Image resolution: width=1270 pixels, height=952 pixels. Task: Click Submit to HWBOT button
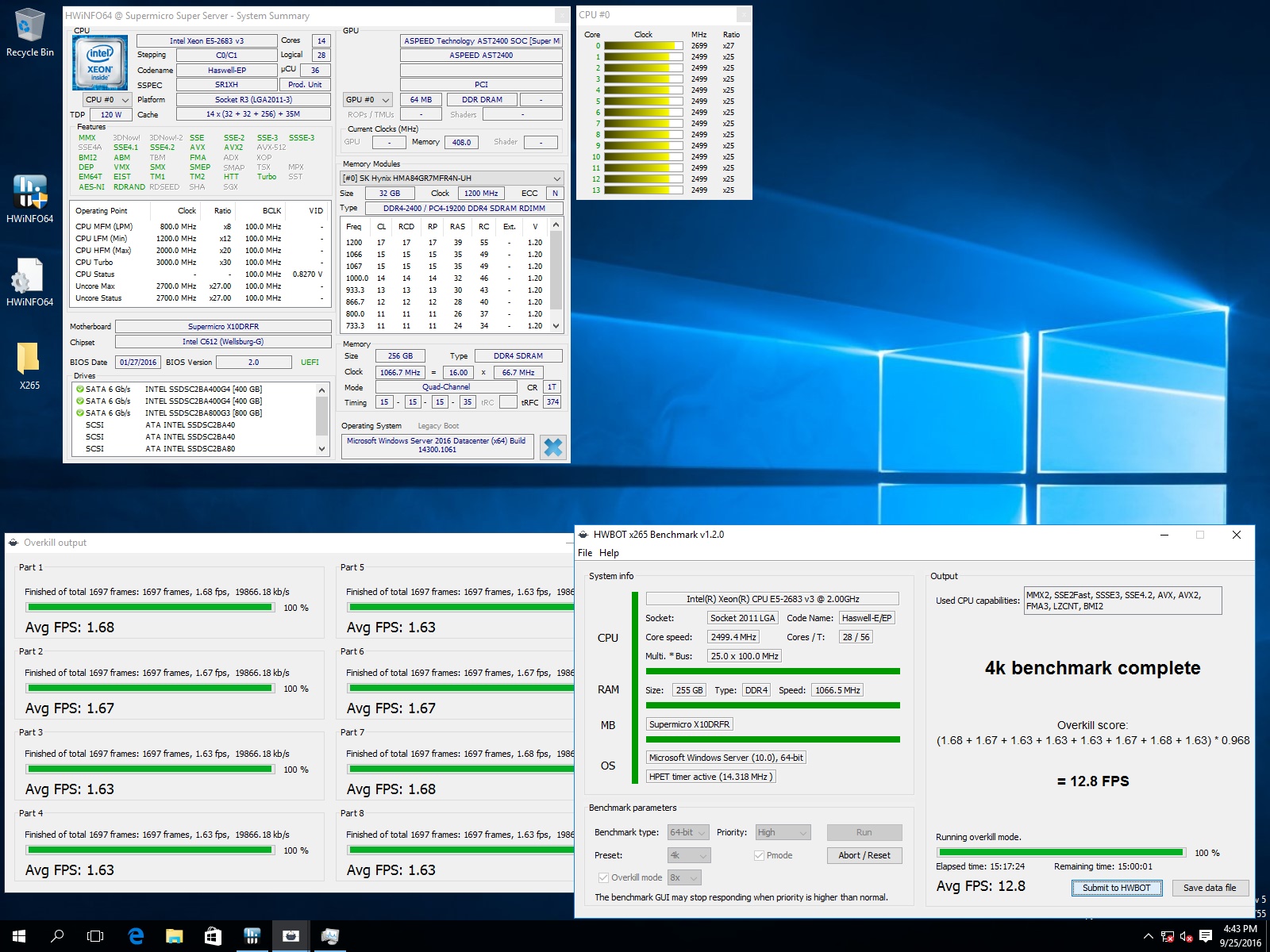(x=1117, y=888)
